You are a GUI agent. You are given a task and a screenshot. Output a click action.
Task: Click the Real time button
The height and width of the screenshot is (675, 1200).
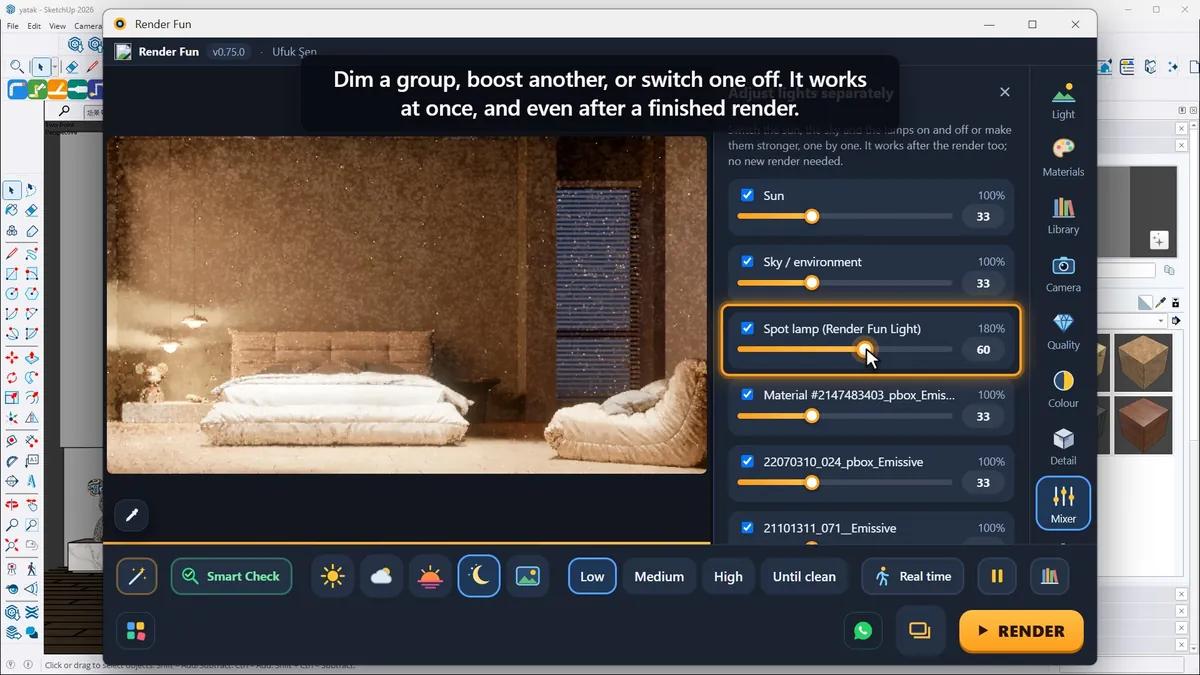(913, 576)
